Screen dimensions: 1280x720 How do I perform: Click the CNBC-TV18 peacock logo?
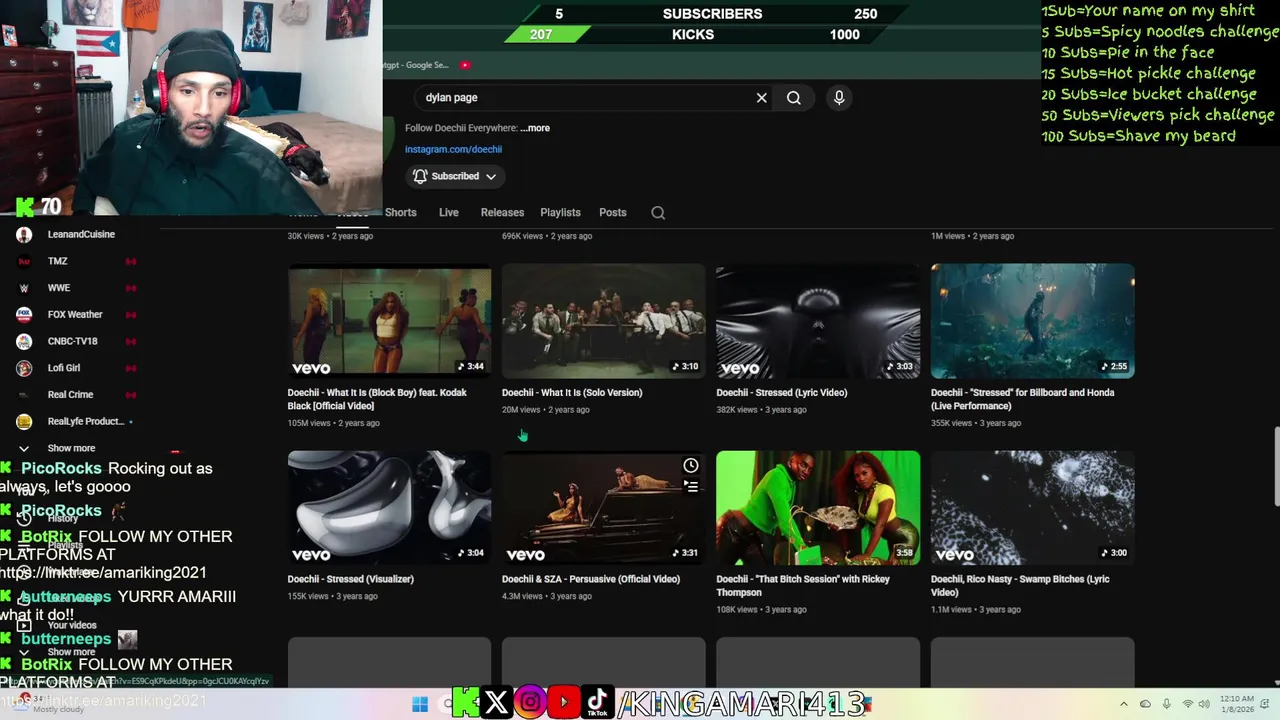pyautogui.click(x=24, y=341)
